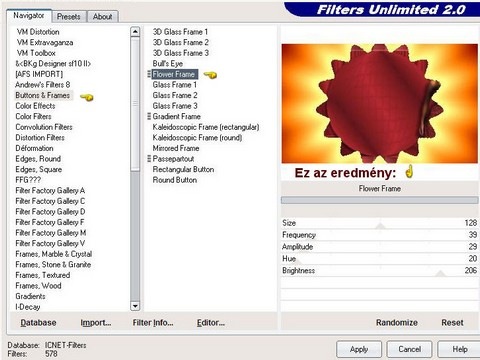
Task: Randomize the filter parameters
Action: (397, 323)
